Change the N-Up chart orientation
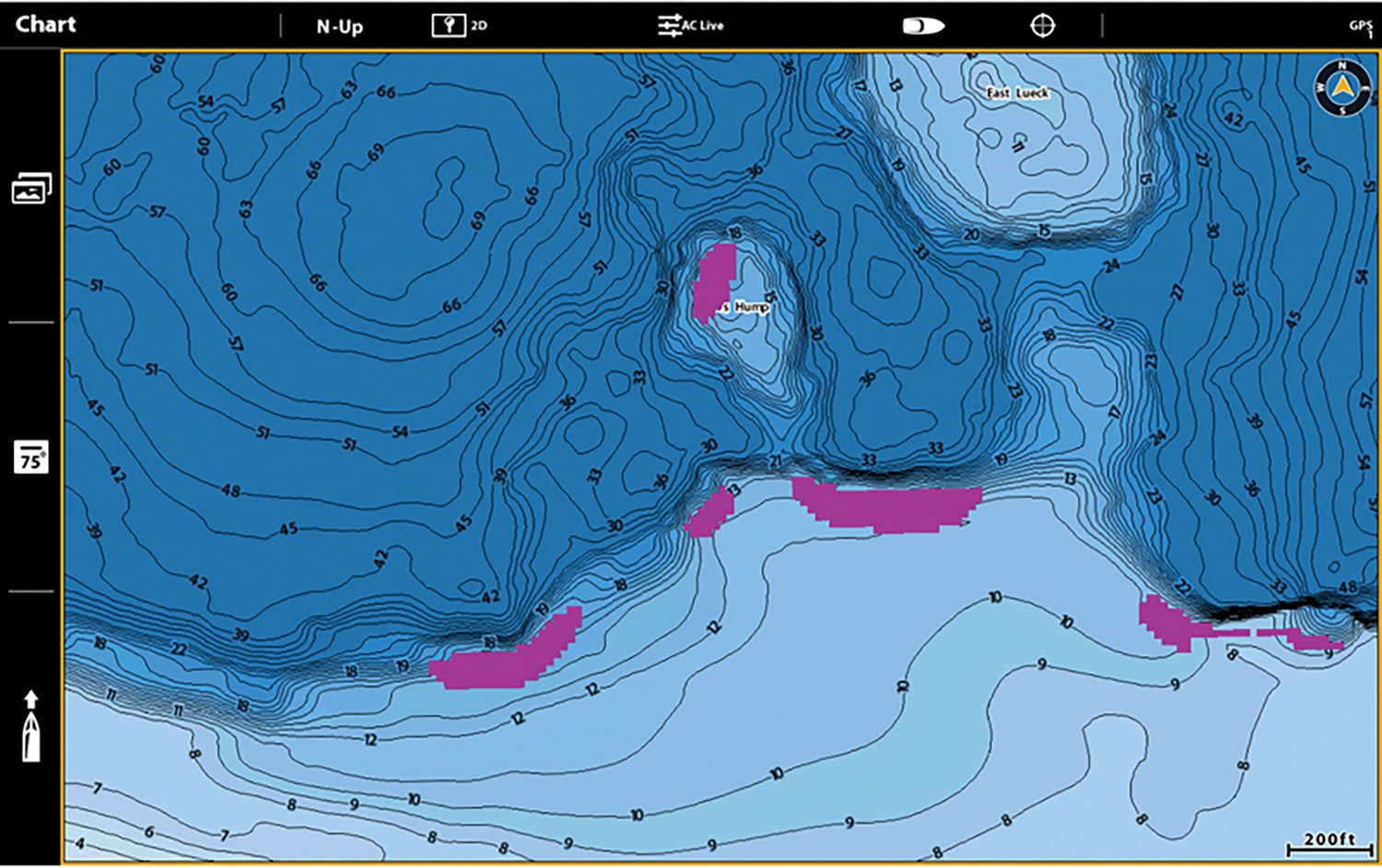 (339, 26)
